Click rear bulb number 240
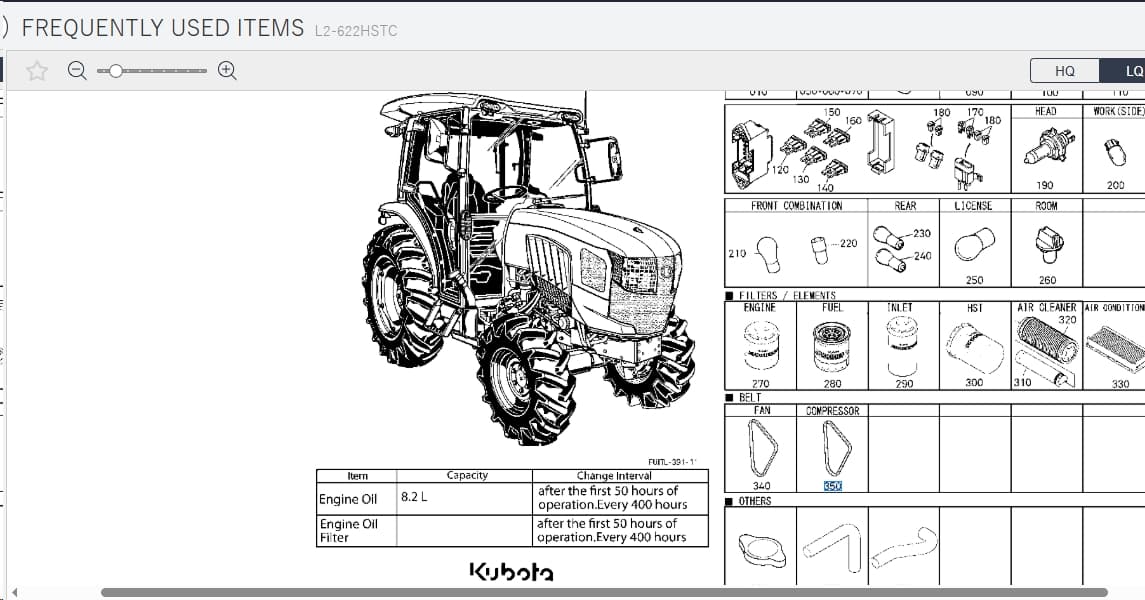The image size is (1145, 600). pyautogui.click(x=922, y=256)
